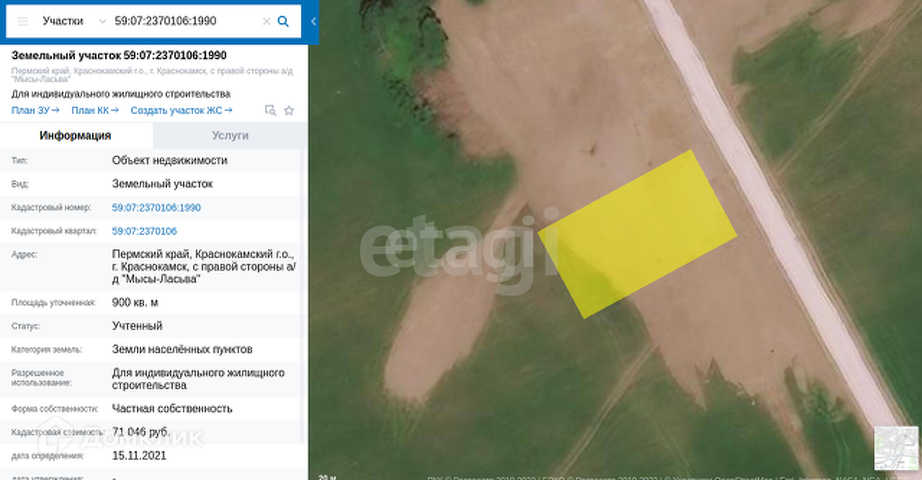Open the hamburger menu in search bar
This screenshot has width=922, height=480.
22,21
